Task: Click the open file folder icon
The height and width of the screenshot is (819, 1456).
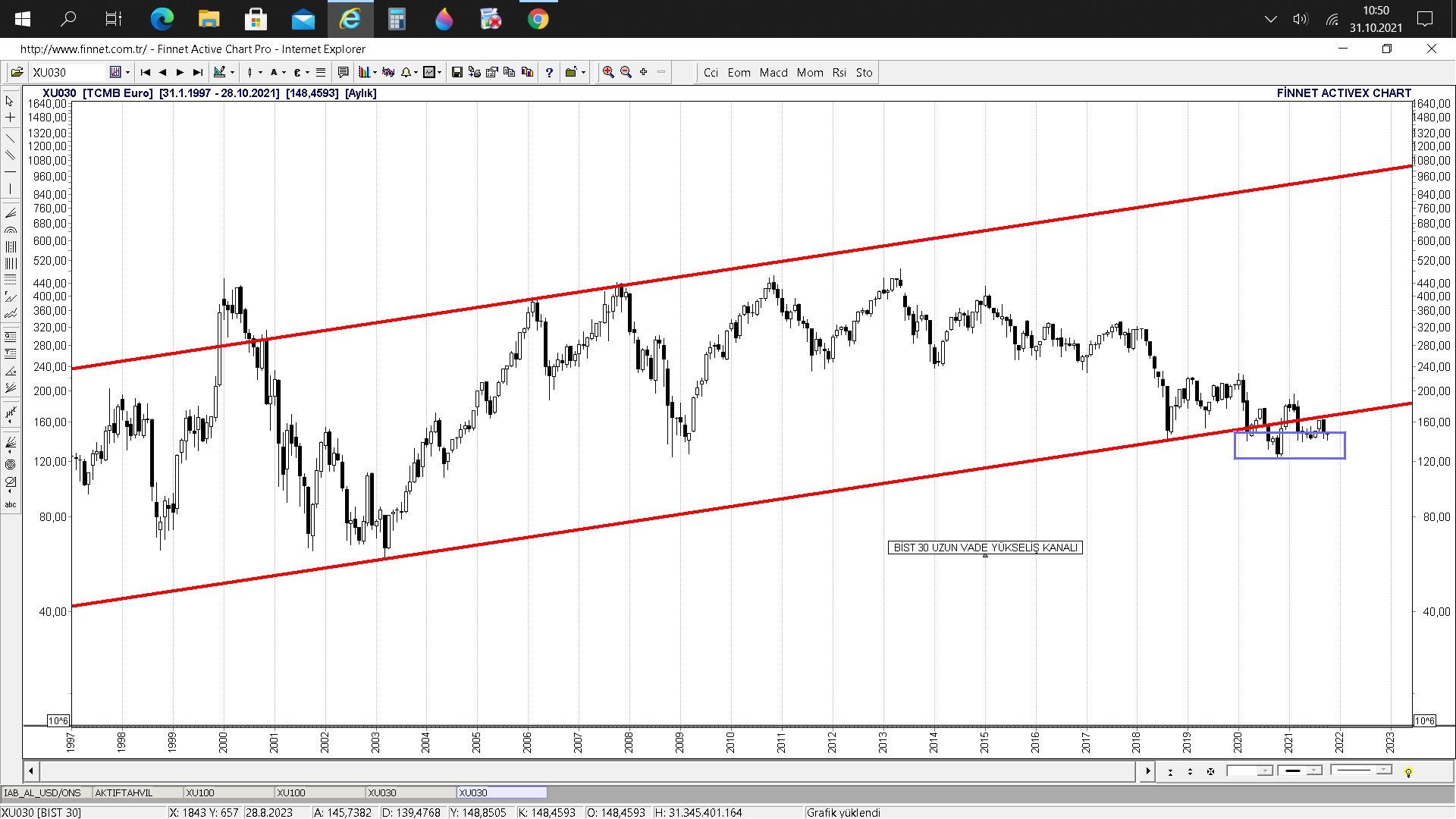Action: click(17, 73)
